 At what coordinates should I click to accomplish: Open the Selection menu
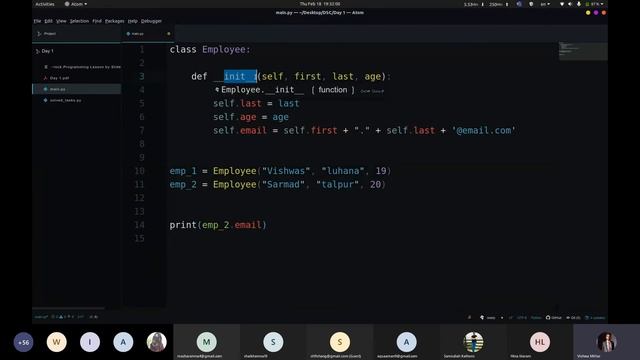coord(79,21)
